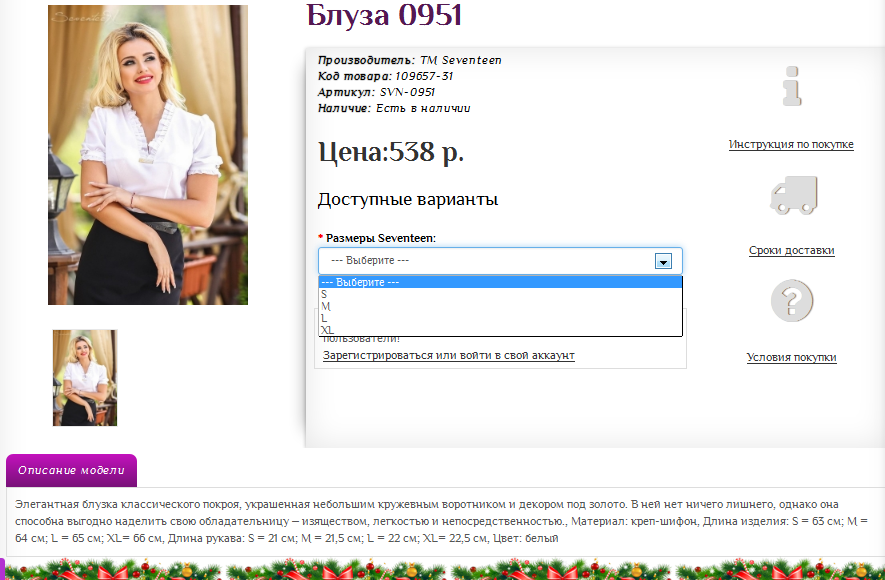Open the Инструкция по покупке link
This screenshot has height=580, width=885.
coord(791,144)
